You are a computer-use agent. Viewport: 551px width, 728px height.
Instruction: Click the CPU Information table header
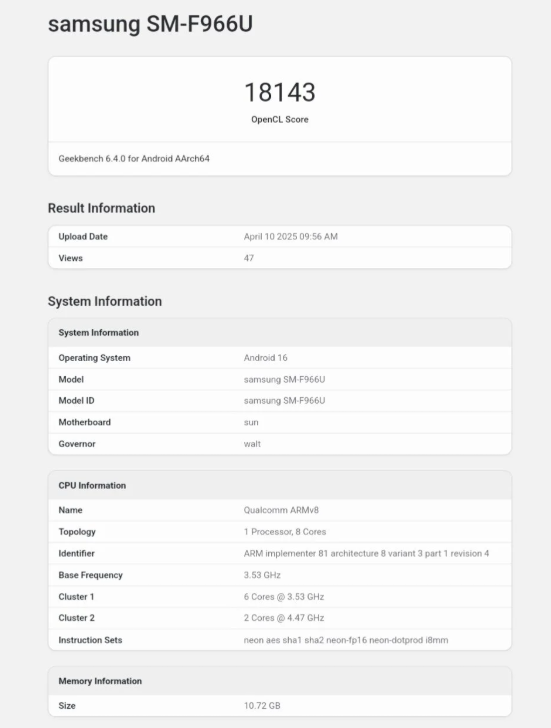pos(280,485)
